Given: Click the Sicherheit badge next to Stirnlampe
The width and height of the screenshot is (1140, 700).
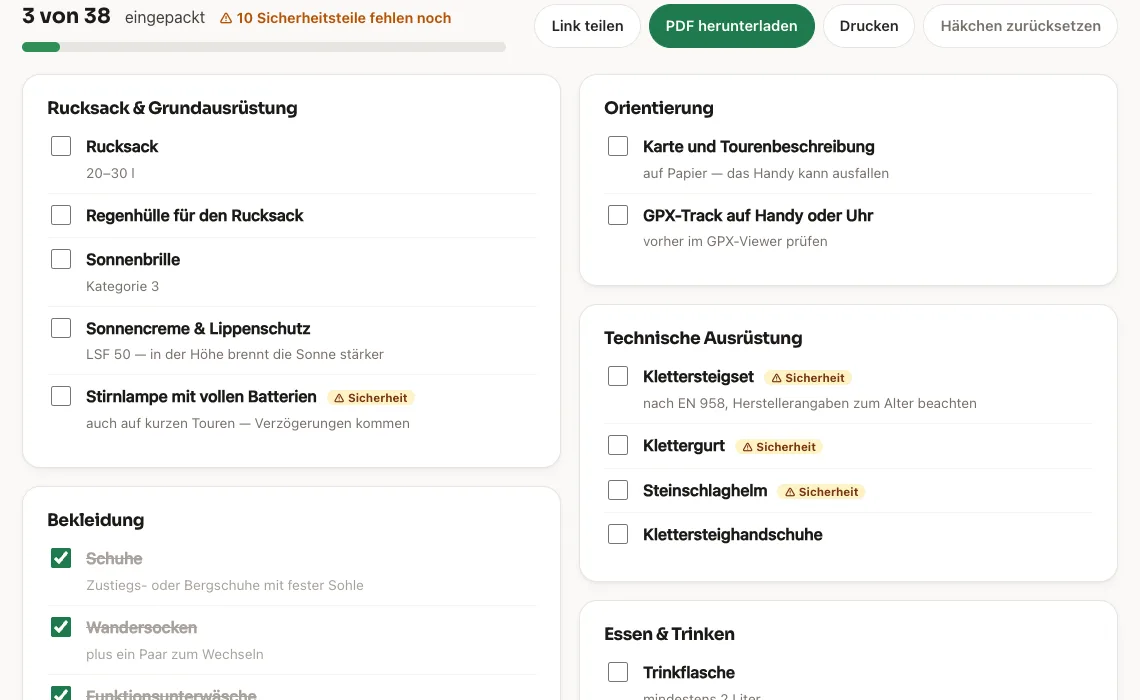Looking at the screenshot, I should coord(371,398).
